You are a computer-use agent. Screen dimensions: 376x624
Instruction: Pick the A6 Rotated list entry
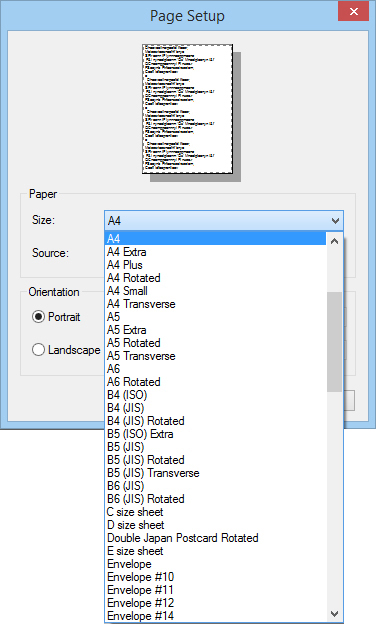(215, 382)
